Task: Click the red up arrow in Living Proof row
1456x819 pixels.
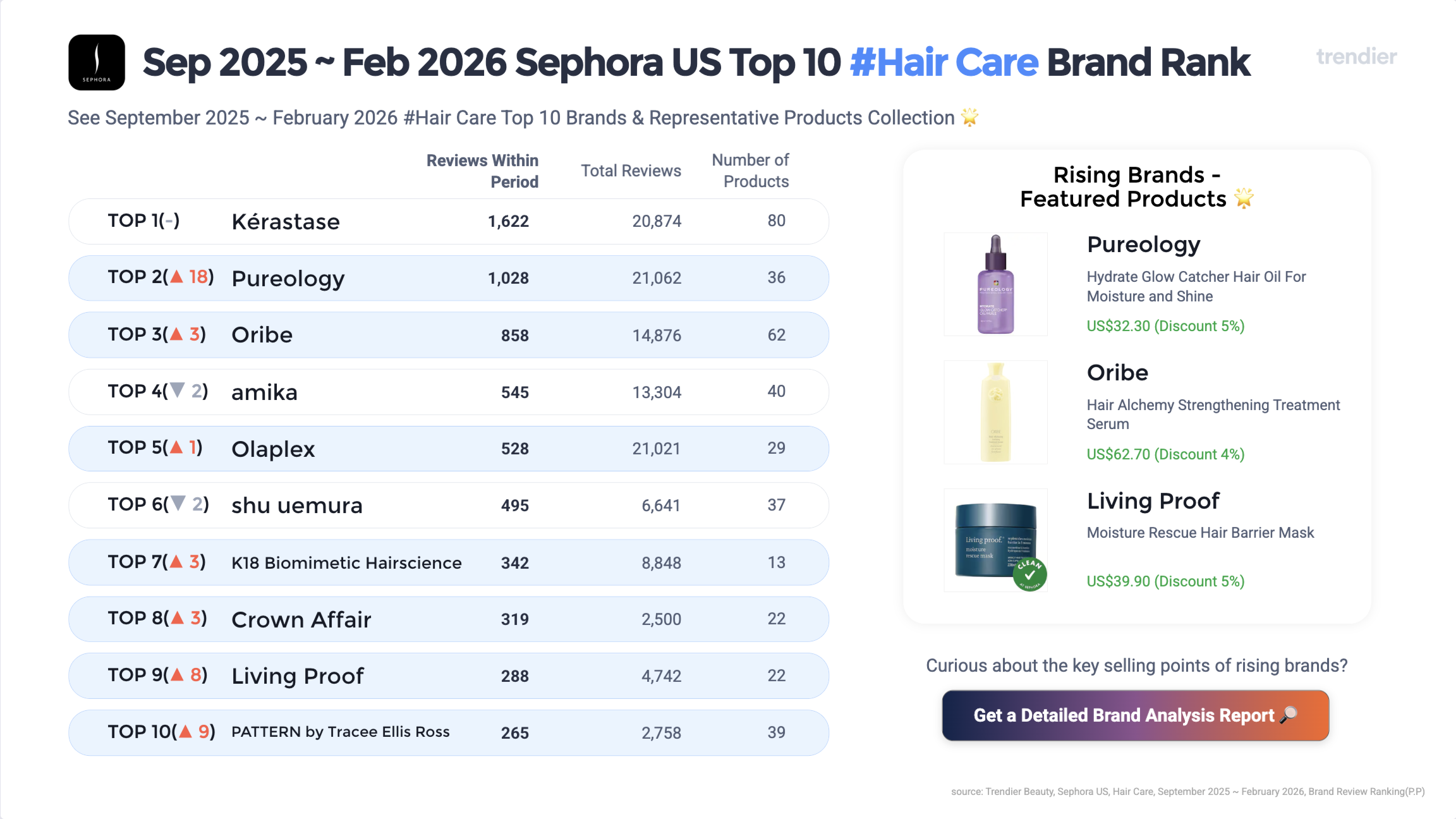Action: (178, 675)
